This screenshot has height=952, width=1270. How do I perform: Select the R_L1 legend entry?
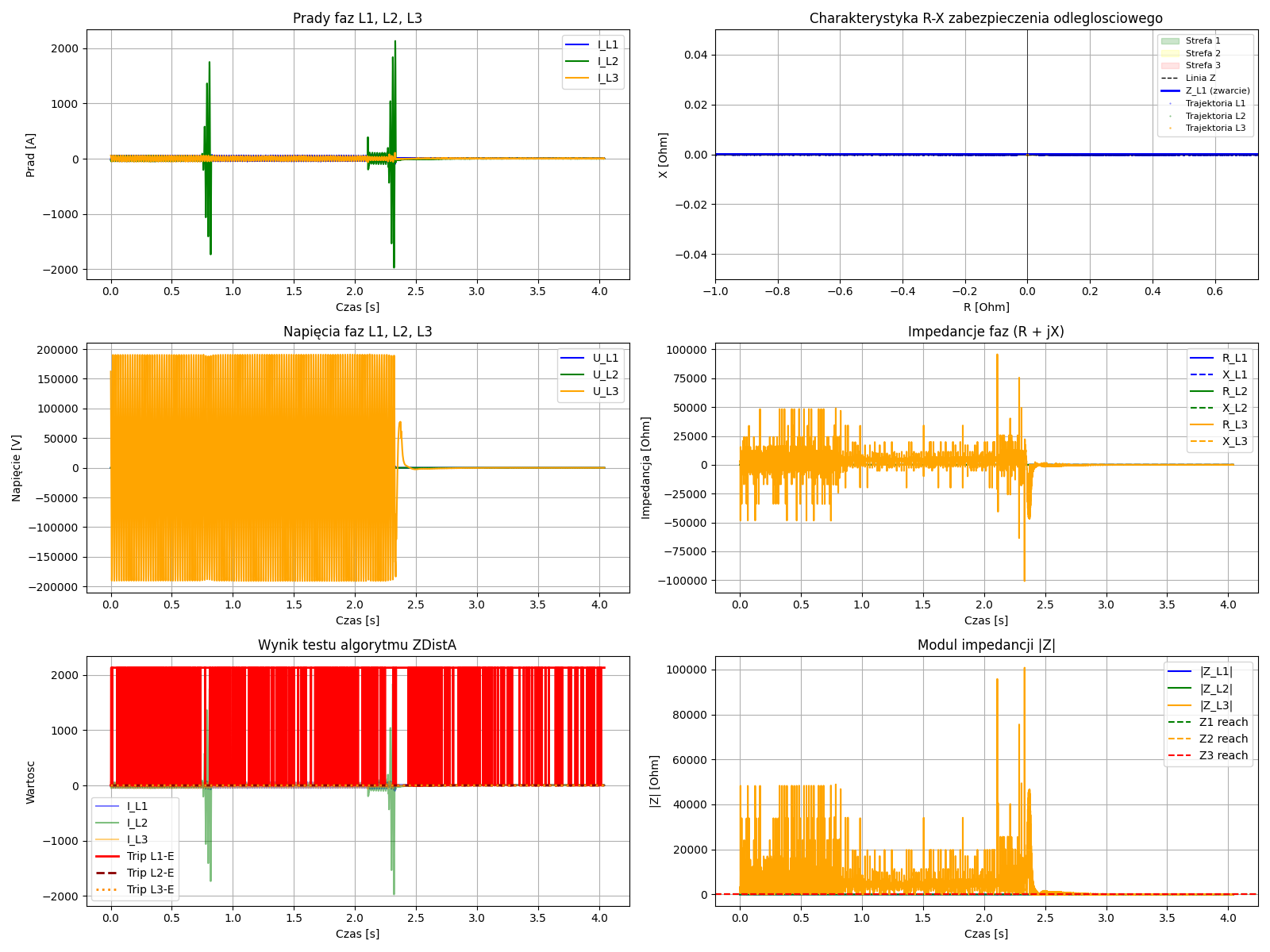[1234, 358]
